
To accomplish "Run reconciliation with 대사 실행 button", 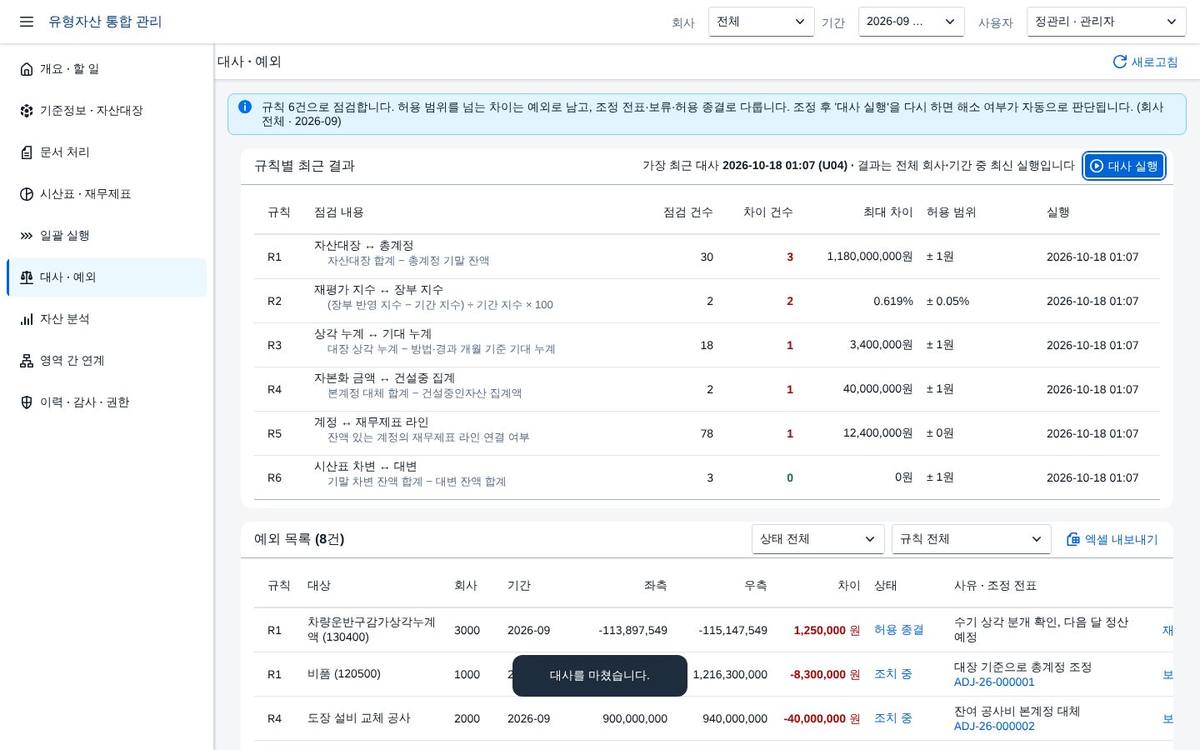I will pos(1124,166).
